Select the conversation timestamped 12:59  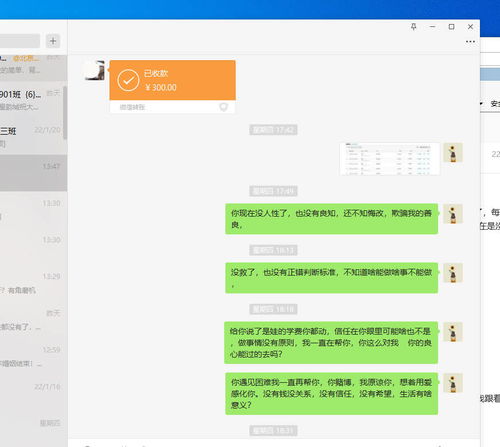33,357
